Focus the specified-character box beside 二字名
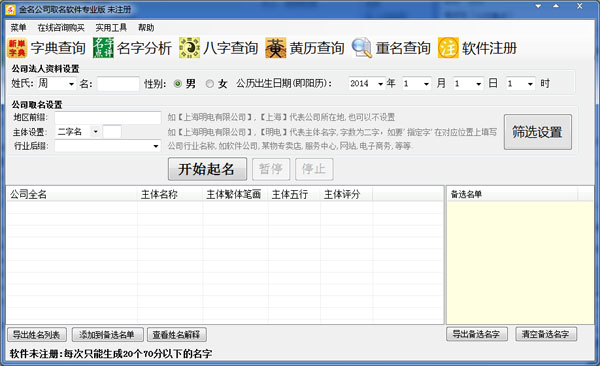This screenshot has height=366, width=600. 112,132
